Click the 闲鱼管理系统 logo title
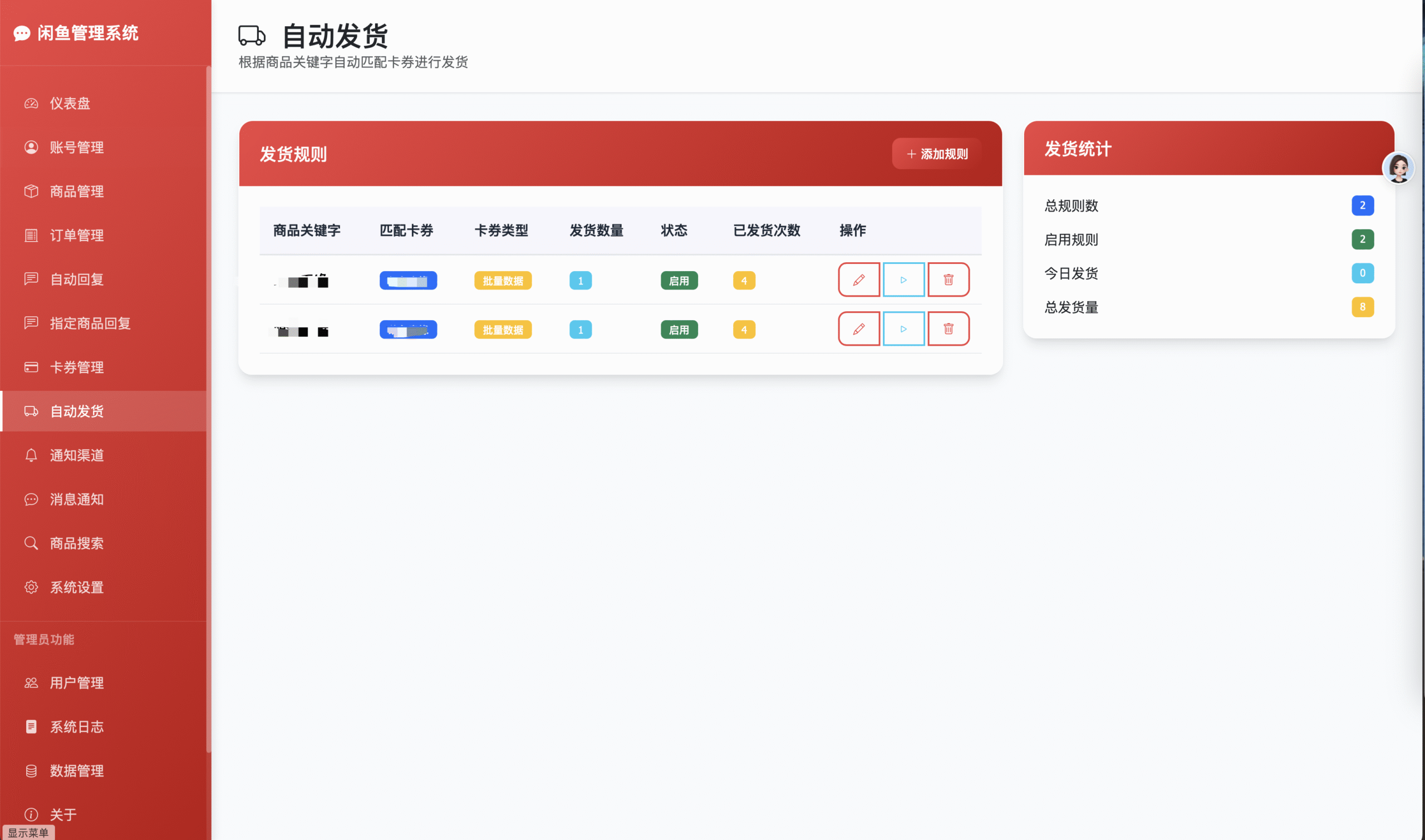 [x=88, y=33]
